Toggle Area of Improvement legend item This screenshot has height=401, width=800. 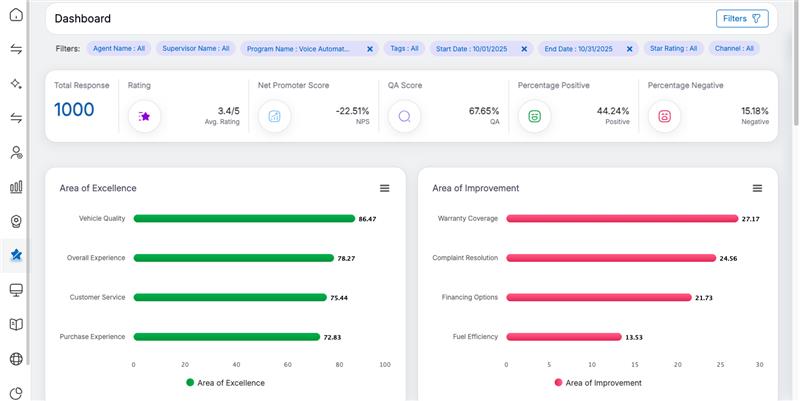[x=598, y=383]
